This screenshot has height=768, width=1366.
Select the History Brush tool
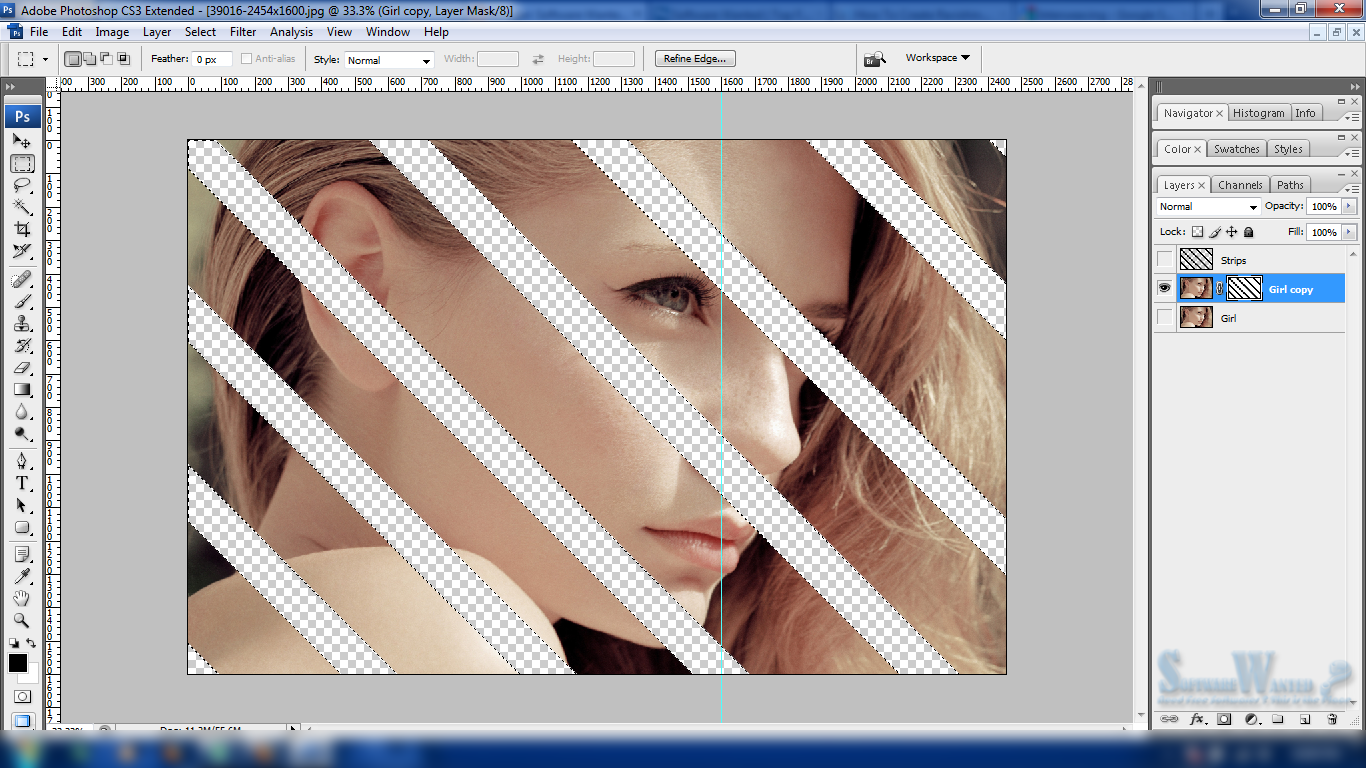(x=22, y=345)
